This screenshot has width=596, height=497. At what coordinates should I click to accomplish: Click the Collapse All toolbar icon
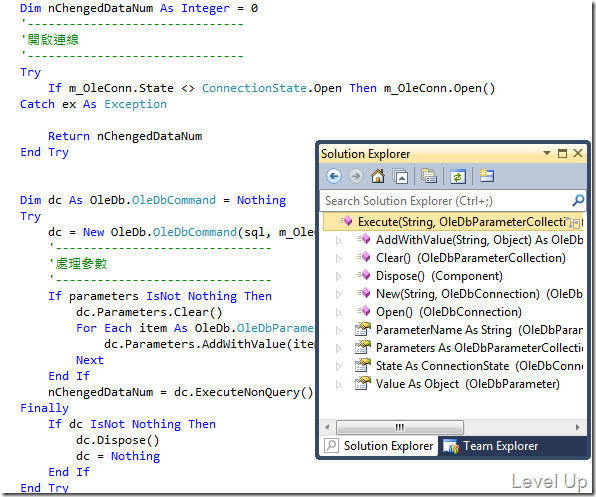coord(400,176)
